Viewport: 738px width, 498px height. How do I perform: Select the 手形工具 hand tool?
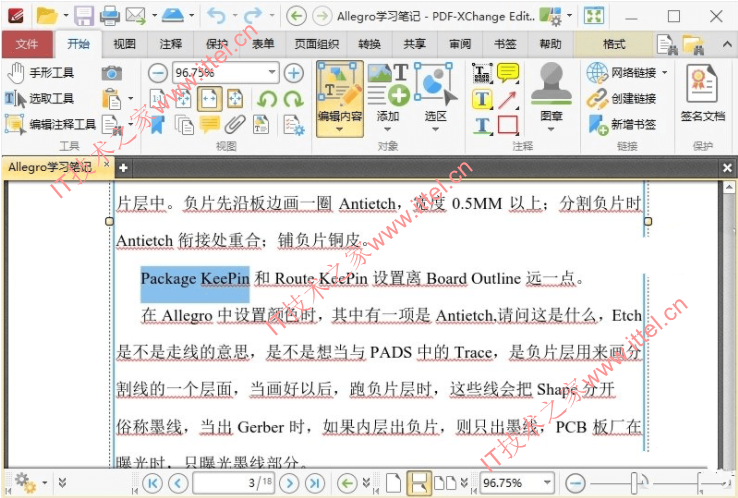point(41,73)
